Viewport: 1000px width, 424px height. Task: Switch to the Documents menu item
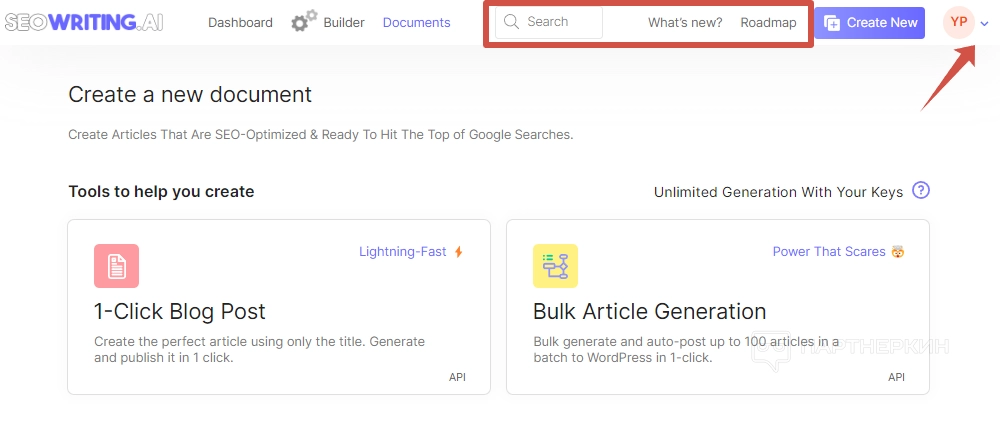[x=416, y=22]
